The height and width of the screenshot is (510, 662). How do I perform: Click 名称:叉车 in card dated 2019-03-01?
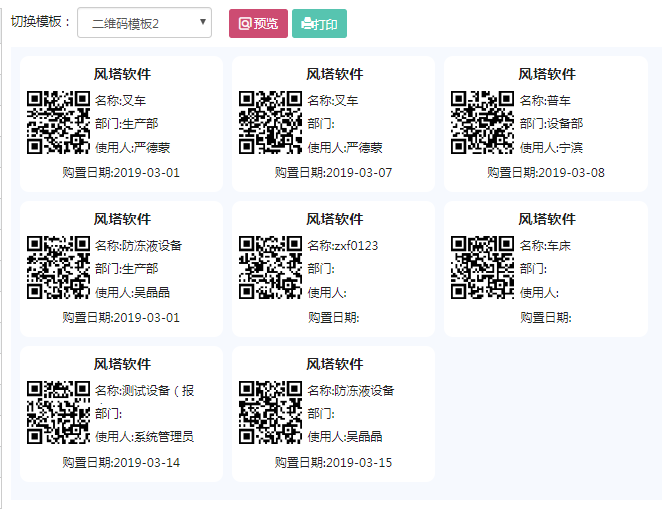coord(120,100)
